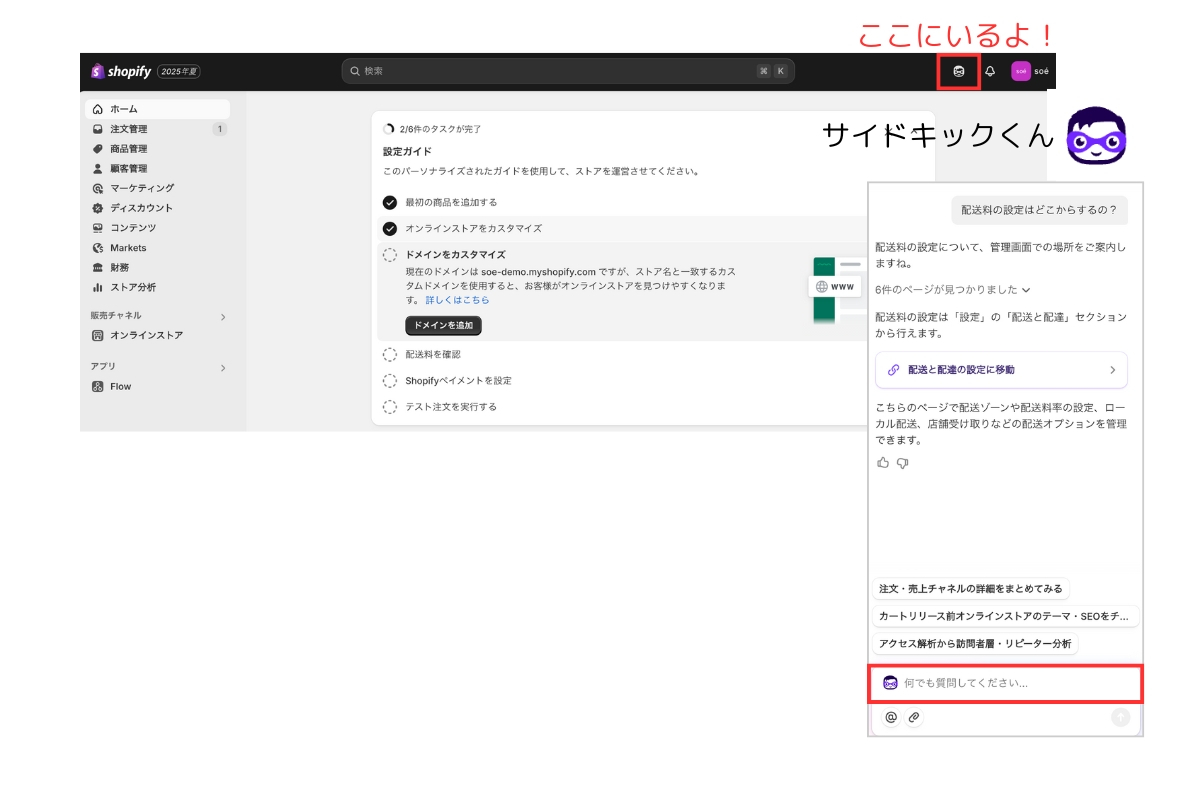1200x800 pixels.
Task: Open the 詳しくはこちら link
Action: click(457, 300)
